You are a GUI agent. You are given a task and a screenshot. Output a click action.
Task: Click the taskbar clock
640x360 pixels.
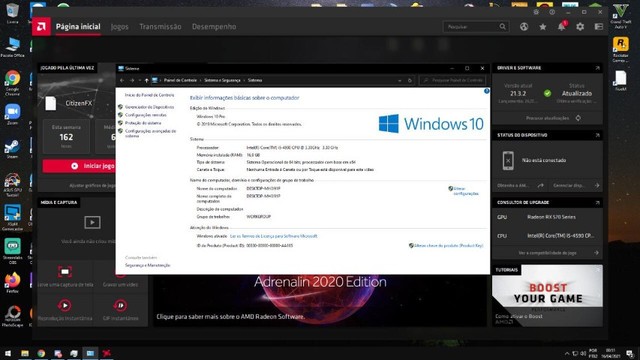click(x=611, y=353)
